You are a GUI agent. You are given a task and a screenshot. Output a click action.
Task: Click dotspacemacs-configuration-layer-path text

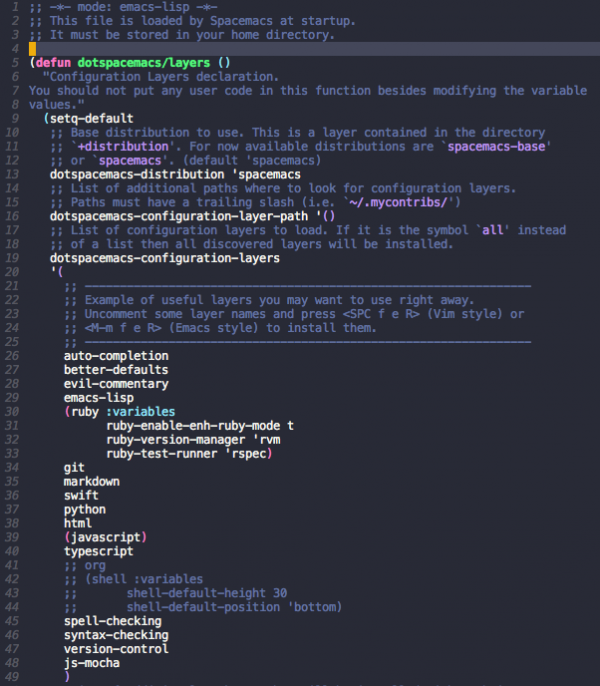(179, 216)
